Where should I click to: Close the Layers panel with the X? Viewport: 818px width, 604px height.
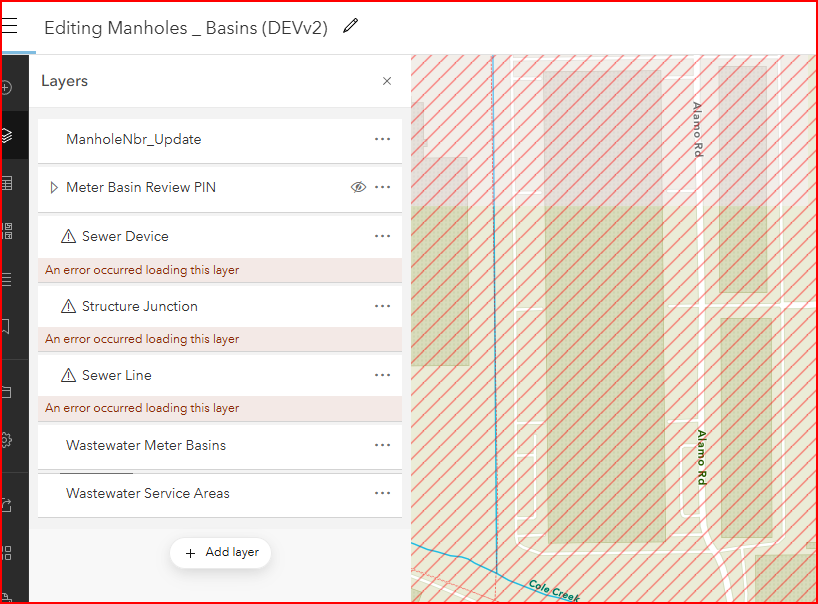[x=387, y=81]
